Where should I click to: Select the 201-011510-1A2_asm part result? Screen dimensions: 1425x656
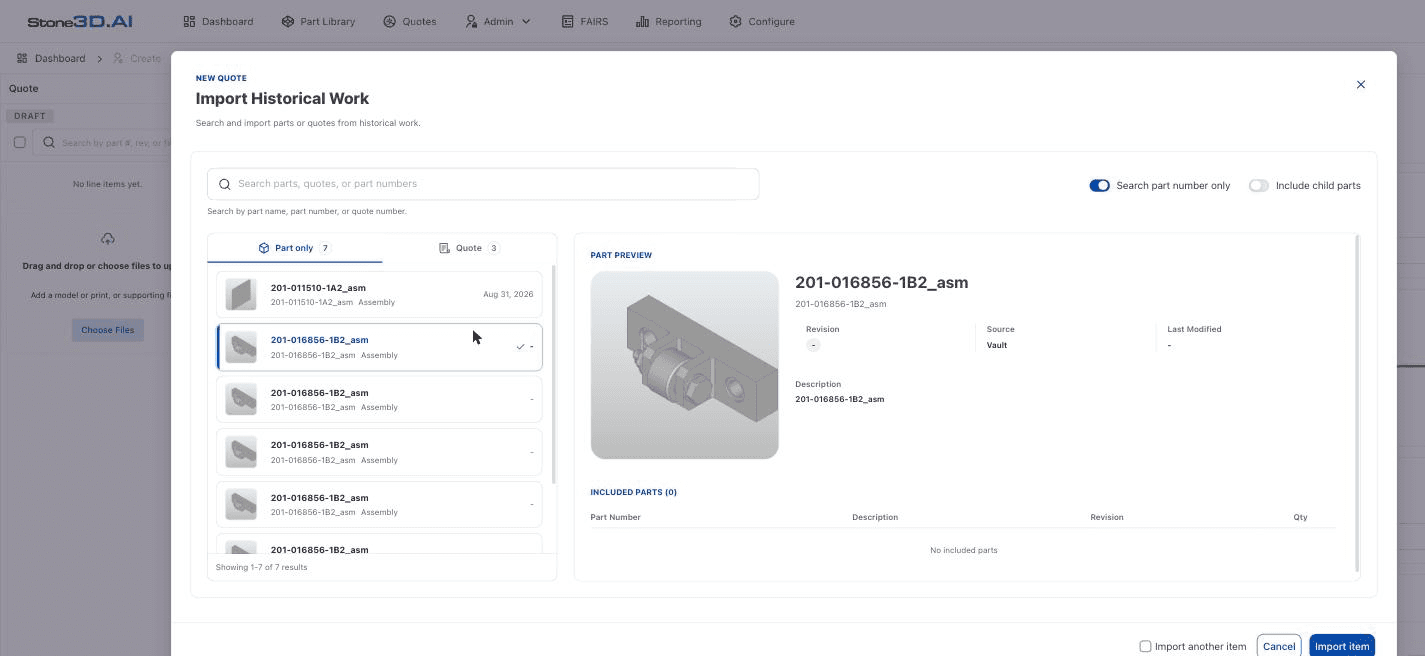pos(379,294)
